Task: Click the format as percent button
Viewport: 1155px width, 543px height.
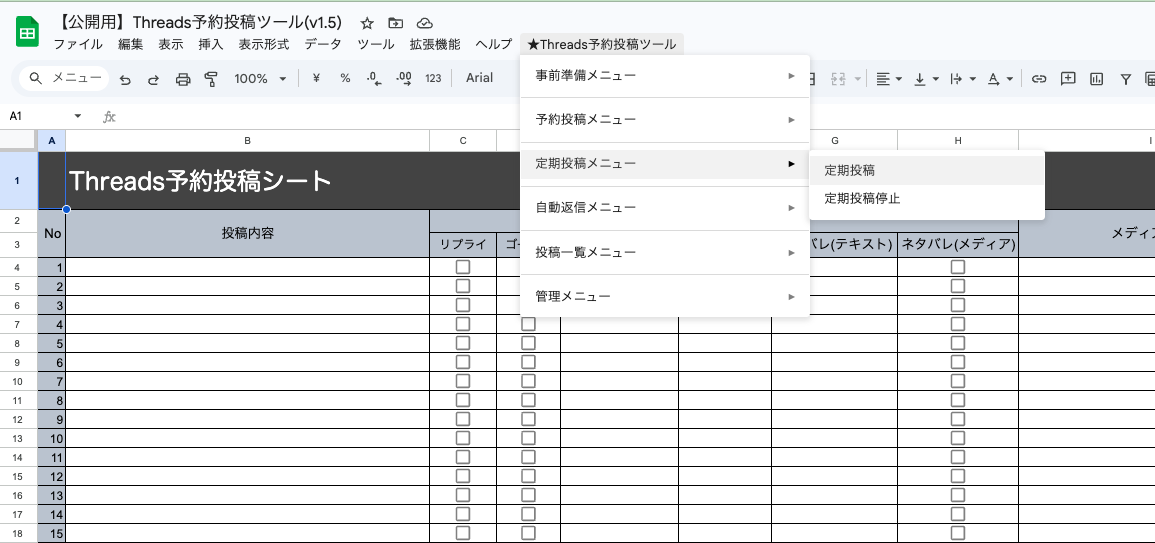Action: click(x=345, y=79)
